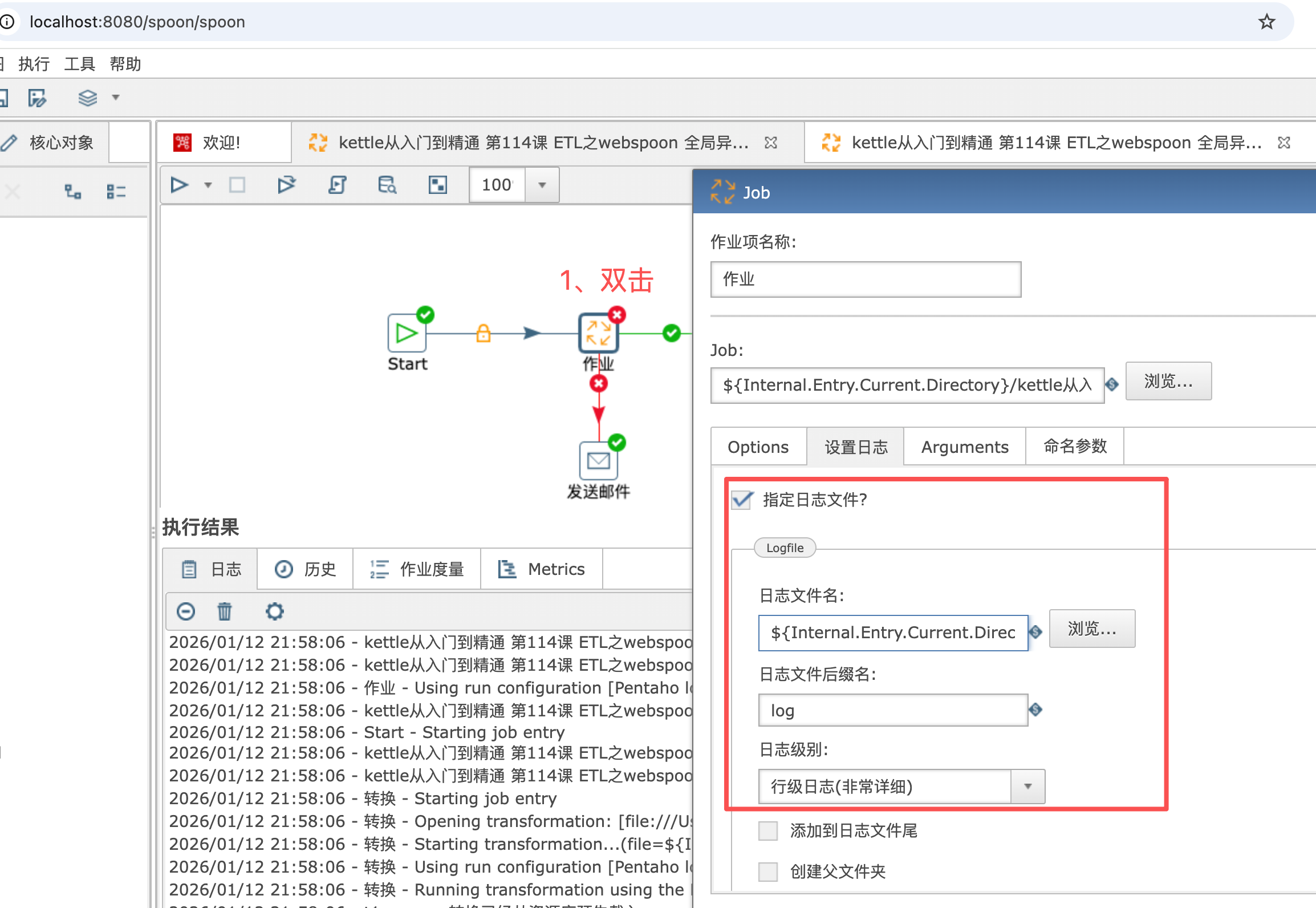Enable the 添加到日志文件尾 checkbox
Viewport: 1316px width, 908px height.
[x=767, y=830]
